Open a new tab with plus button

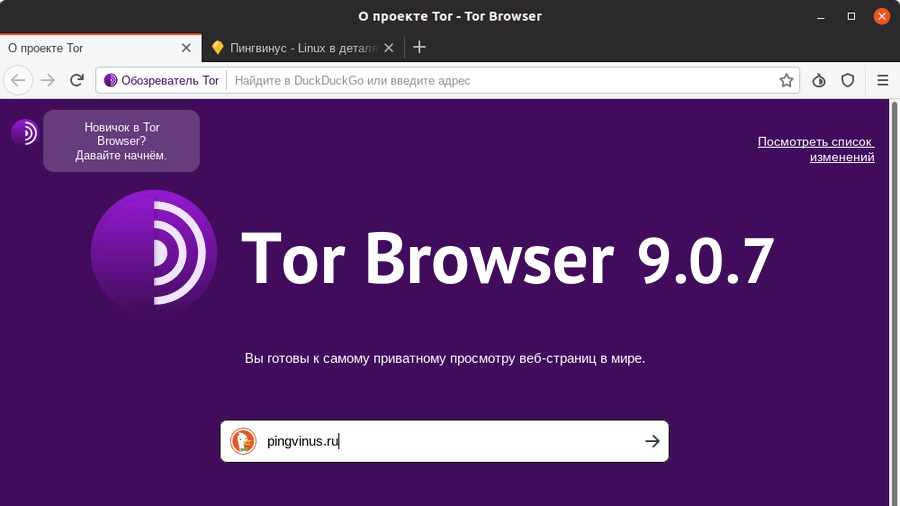tap(420, 48)
